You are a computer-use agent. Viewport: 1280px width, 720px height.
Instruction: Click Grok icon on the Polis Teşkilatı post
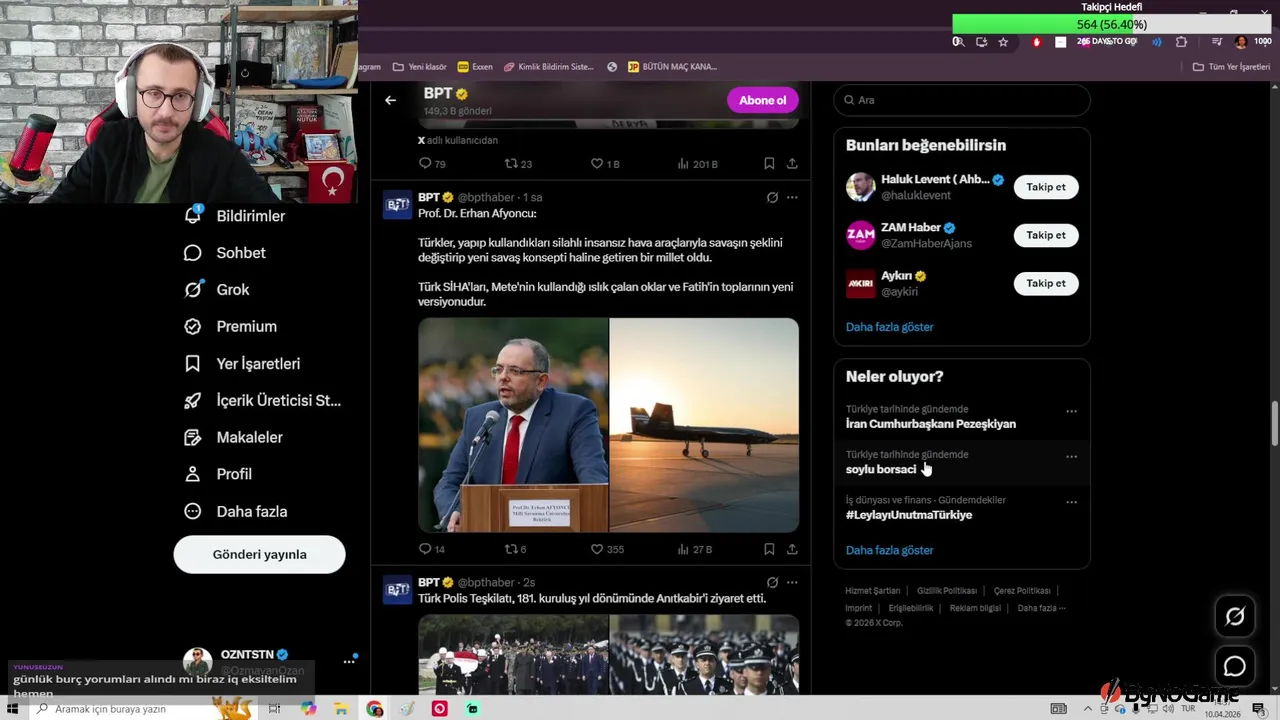[x=772, y=582]
